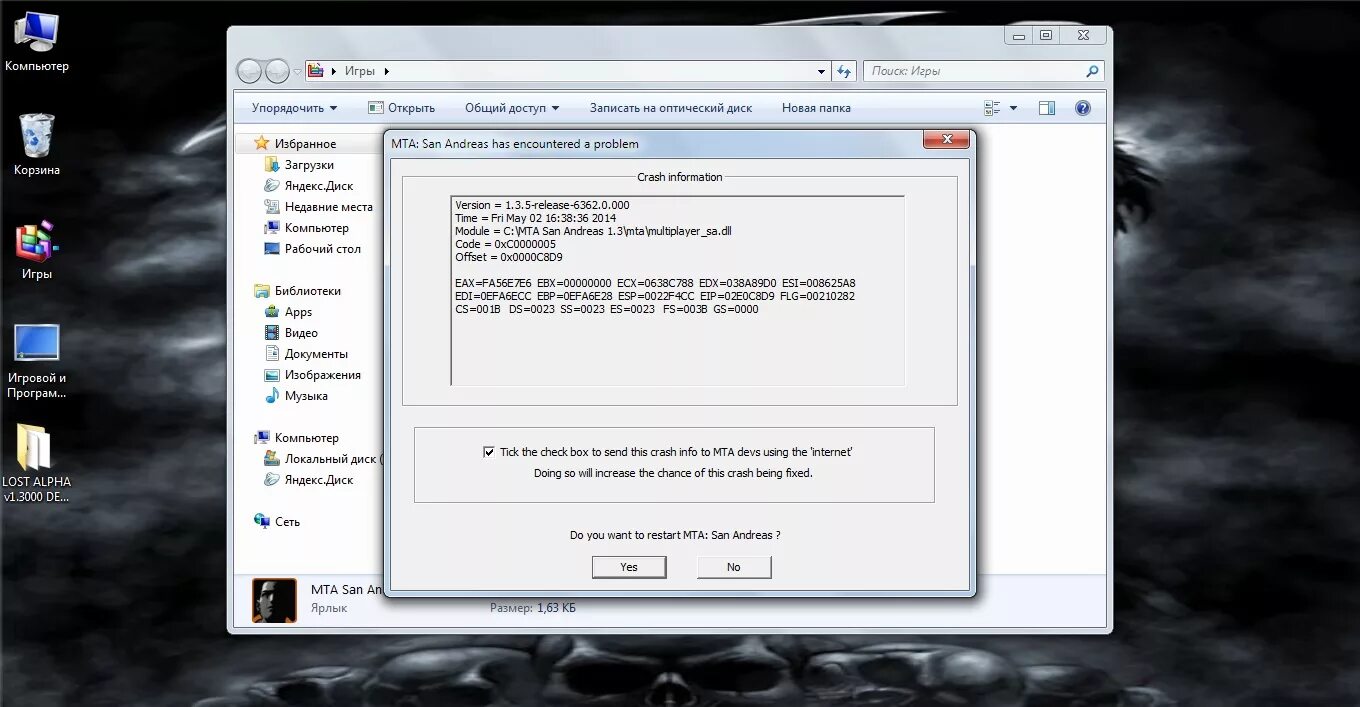Click inside the crash information text box
The width and height of the screenshot is (1360, 707).
(678, 291)
